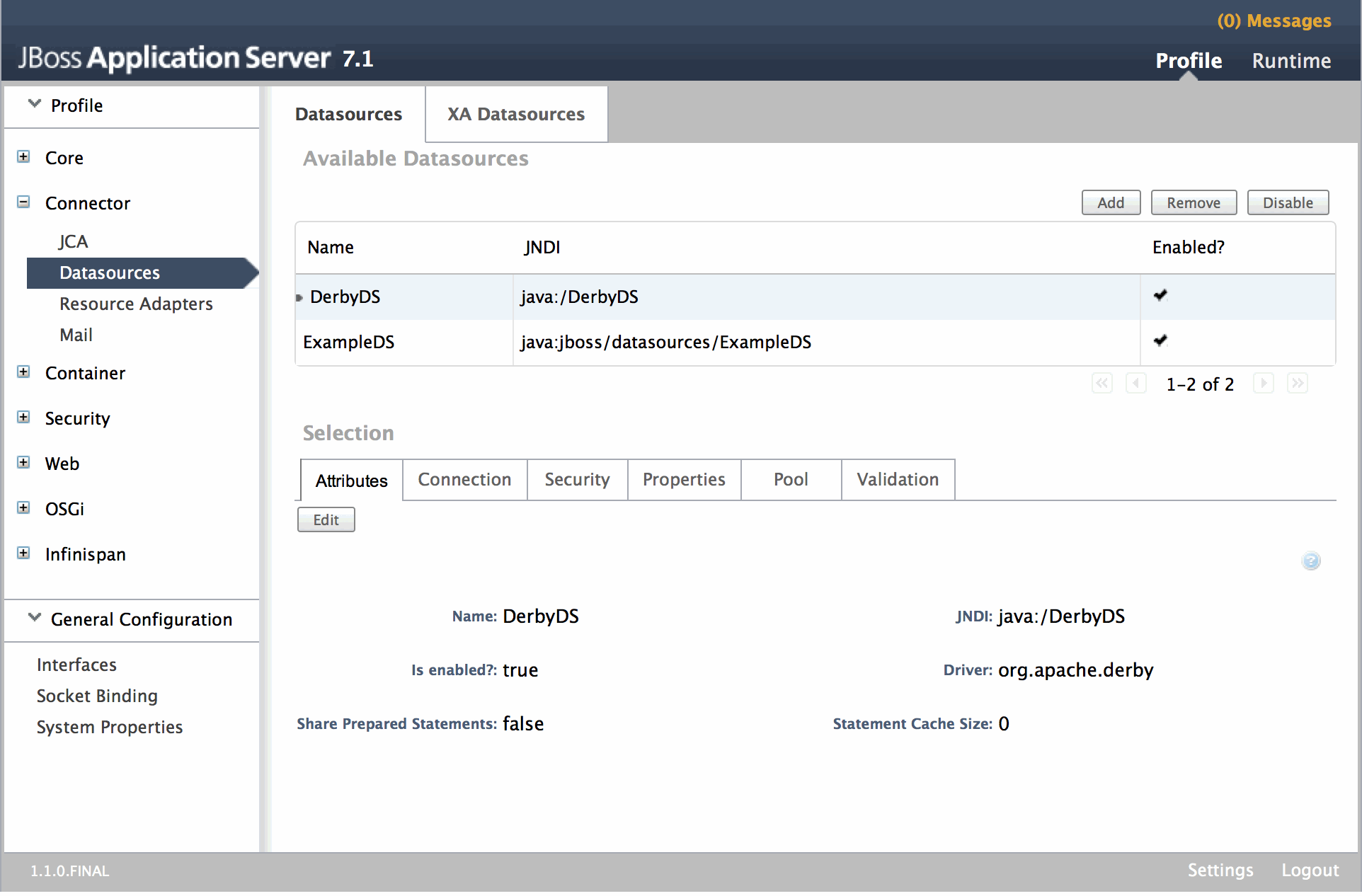
Task: Go to next page arrow in pager
Action: pyautogui.click(x=1263, y=384)
